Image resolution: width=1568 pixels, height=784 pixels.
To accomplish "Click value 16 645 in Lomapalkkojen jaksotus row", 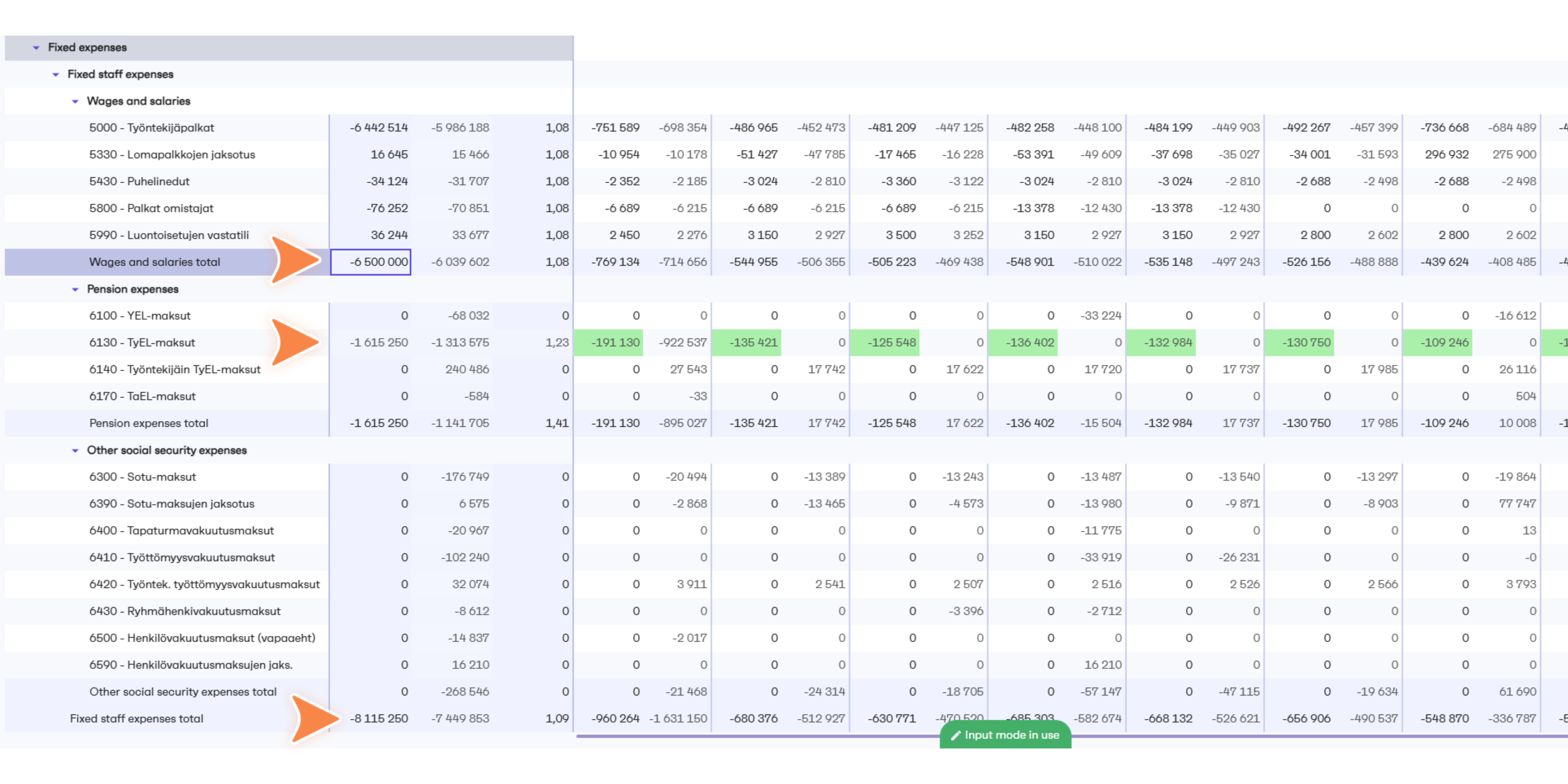I will coord(390,155).
